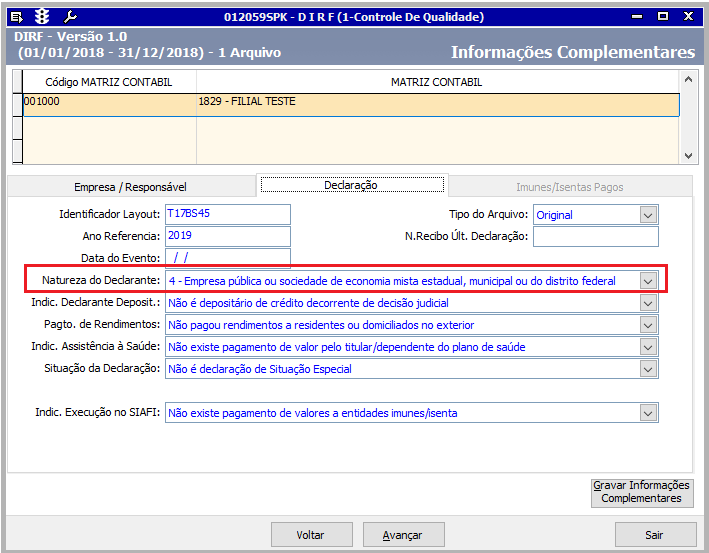Screen dimensions: 709x553
Task: Close the DIRF window with X
Action: tap(688, 16)
